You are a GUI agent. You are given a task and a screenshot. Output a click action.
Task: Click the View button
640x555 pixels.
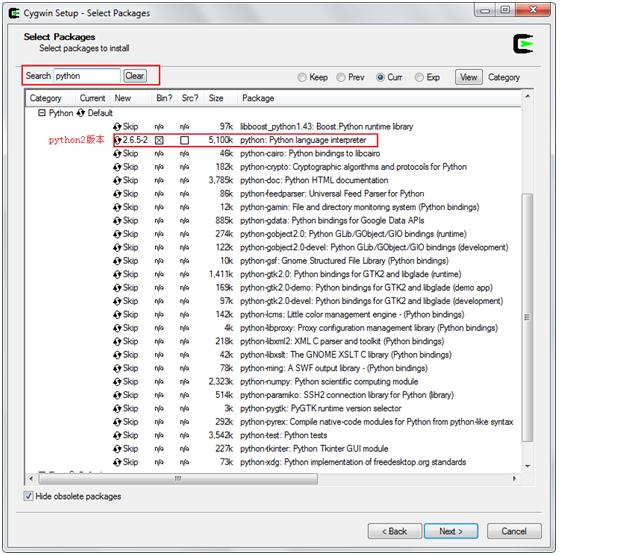click(469, 77)
